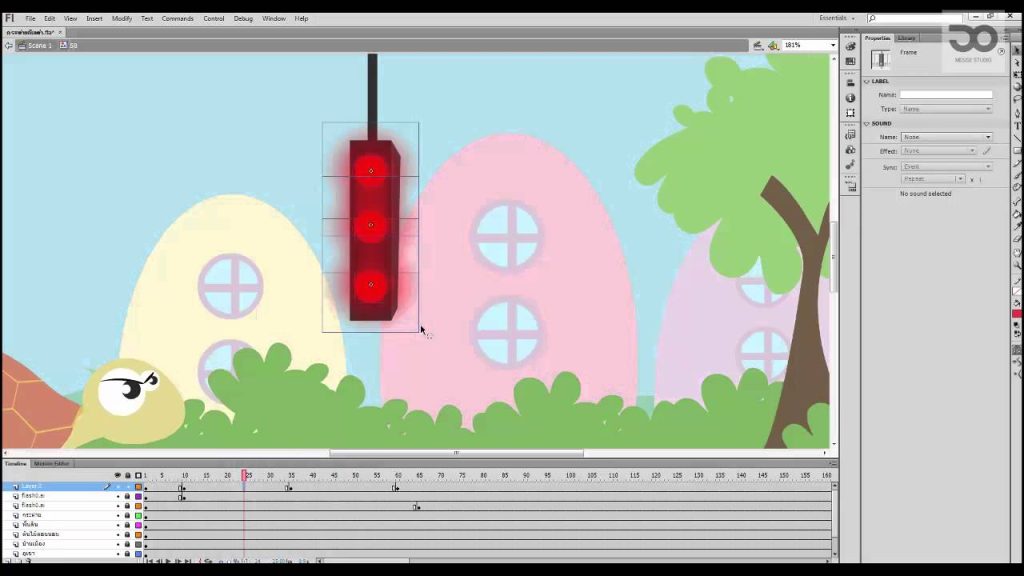This screenshot has height=576, width=1024.
Task: Toggle the lock on the purple flash0 layer
Action: [127, 496]
